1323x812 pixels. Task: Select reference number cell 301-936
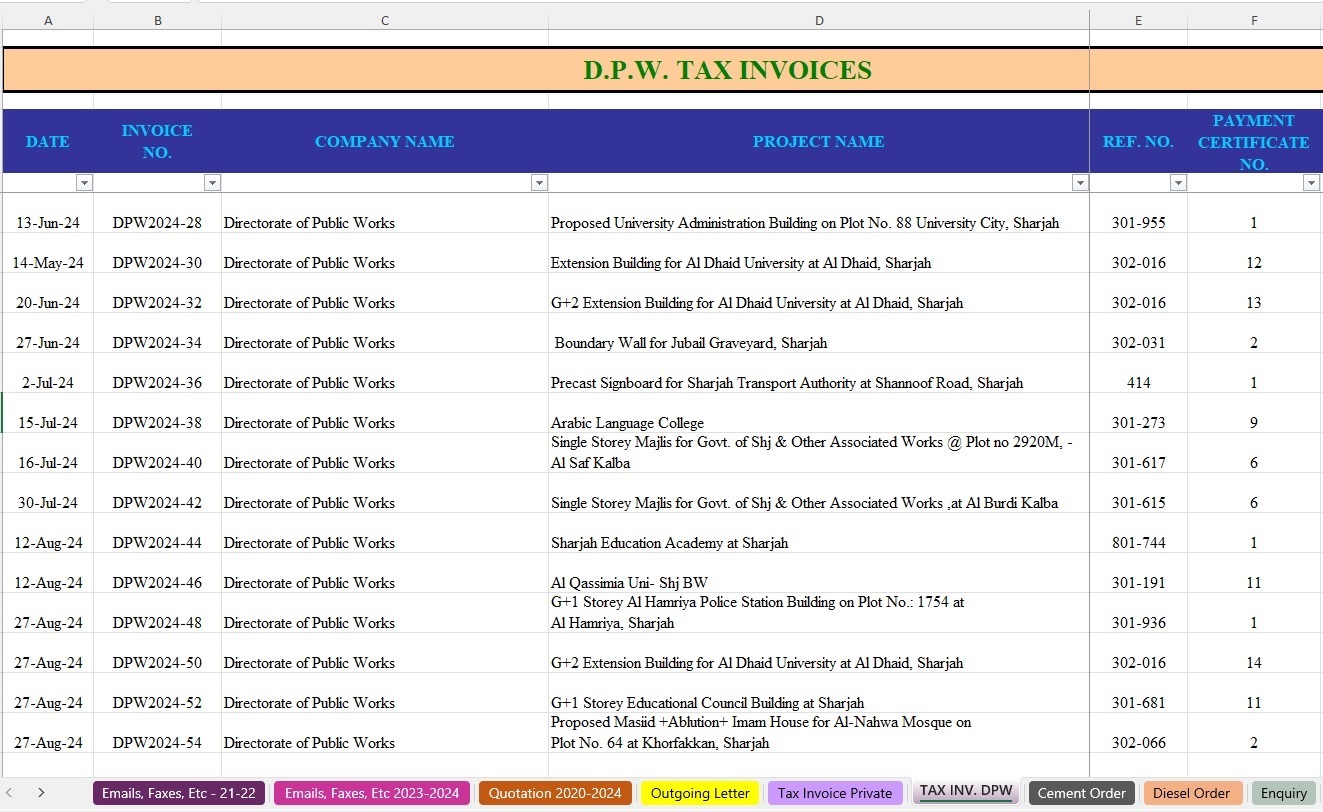click(1138, 614)
